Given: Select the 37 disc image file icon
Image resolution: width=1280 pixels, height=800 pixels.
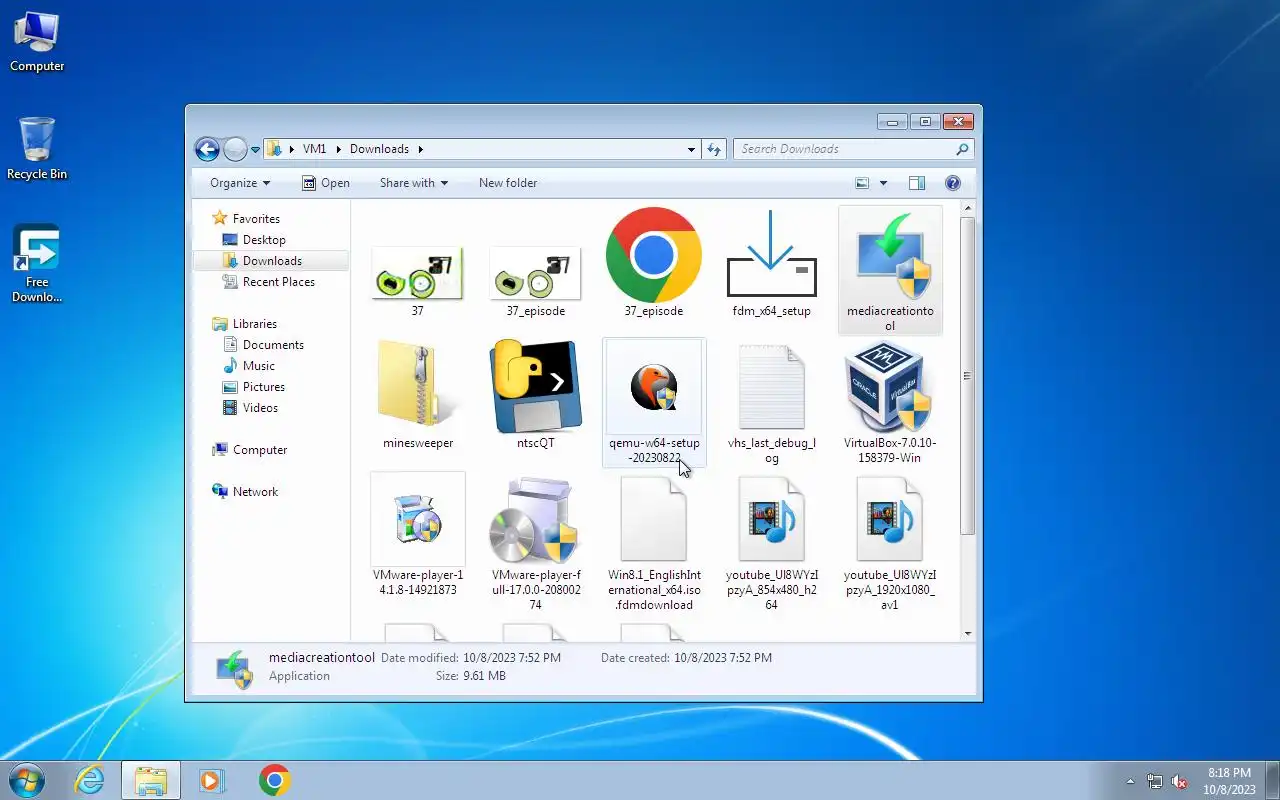Looking at the screenshot, I should pos(417,273).
